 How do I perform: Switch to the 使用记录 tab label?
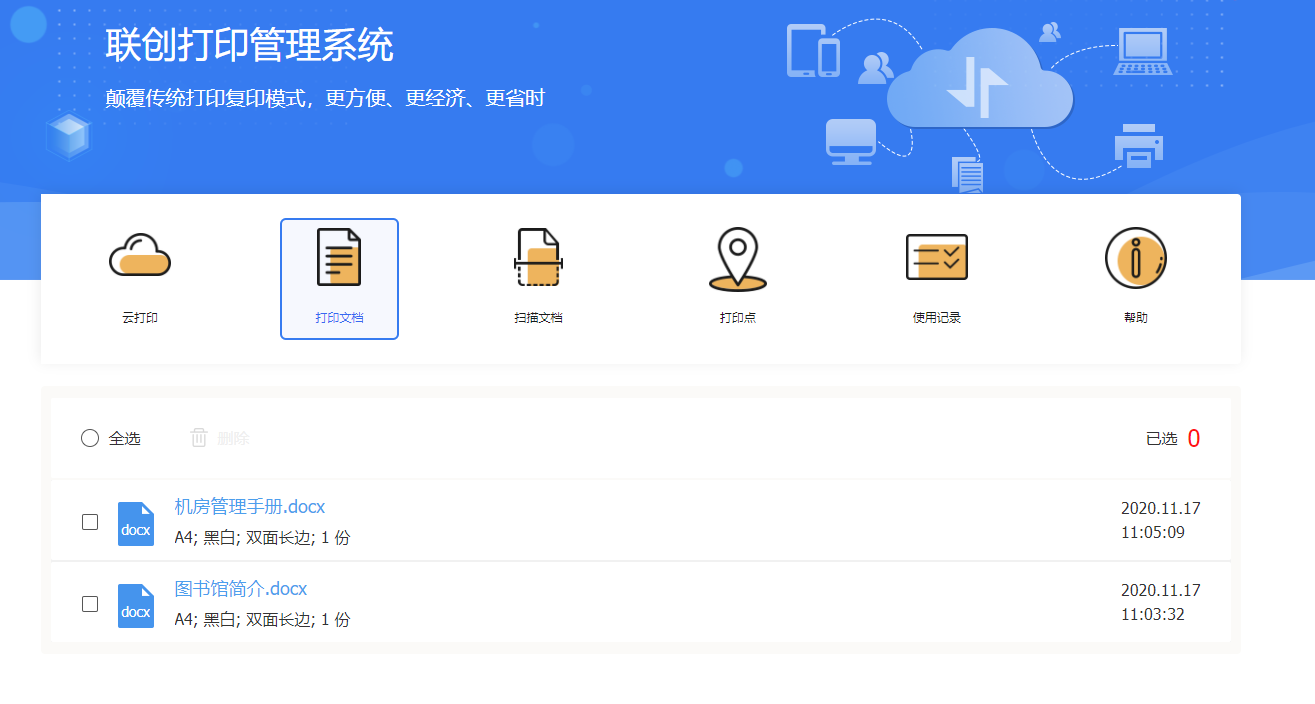[936, 318]
